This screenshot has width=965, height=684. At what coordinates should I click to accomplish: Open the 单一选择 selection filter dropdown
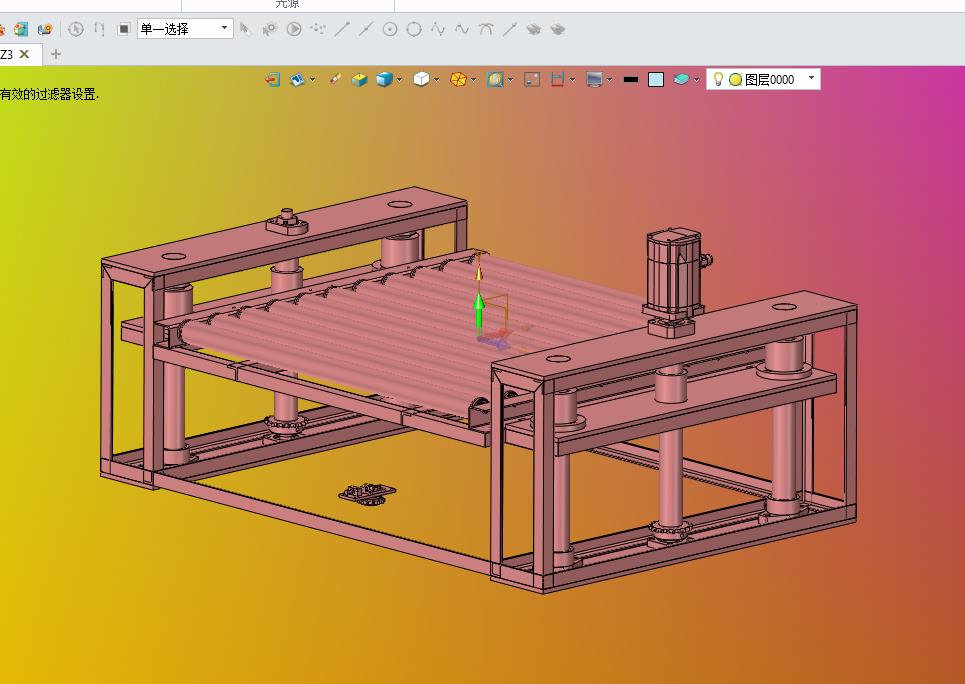click(x=185, y=28)
